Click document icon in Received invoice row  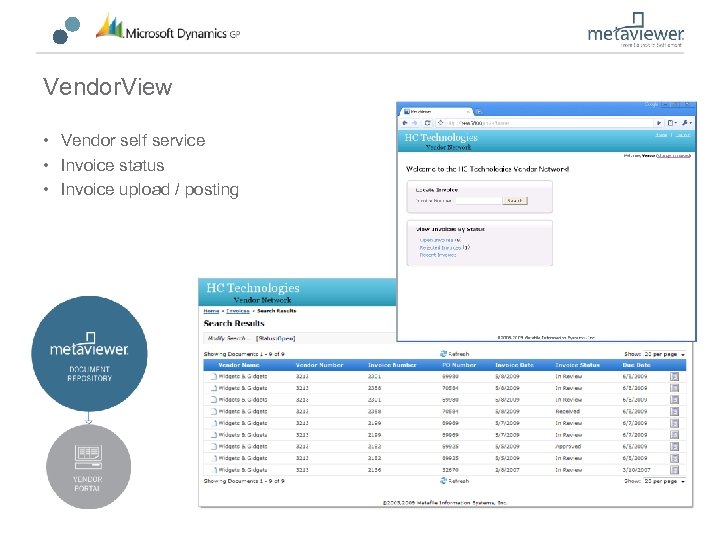pos(214,411)
